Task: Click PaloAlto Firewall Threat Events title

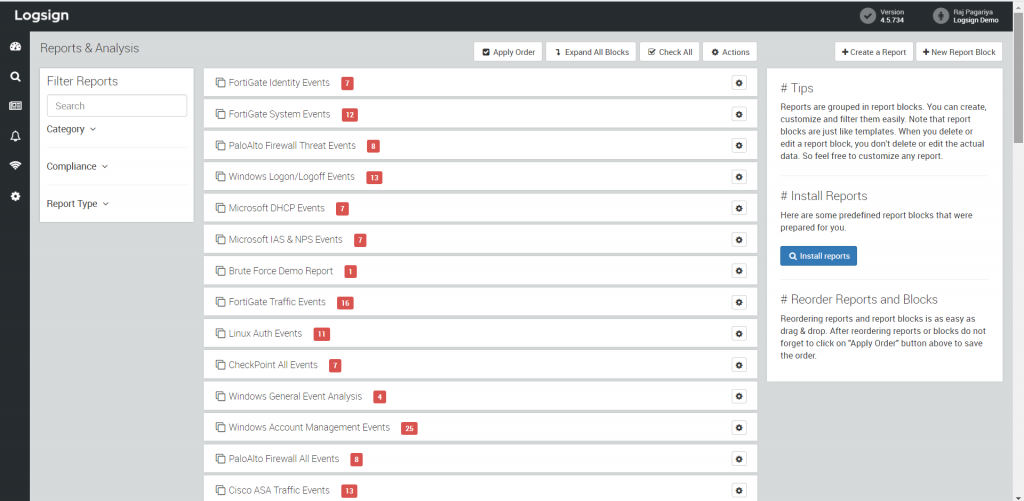Action: tap(292, 146)
